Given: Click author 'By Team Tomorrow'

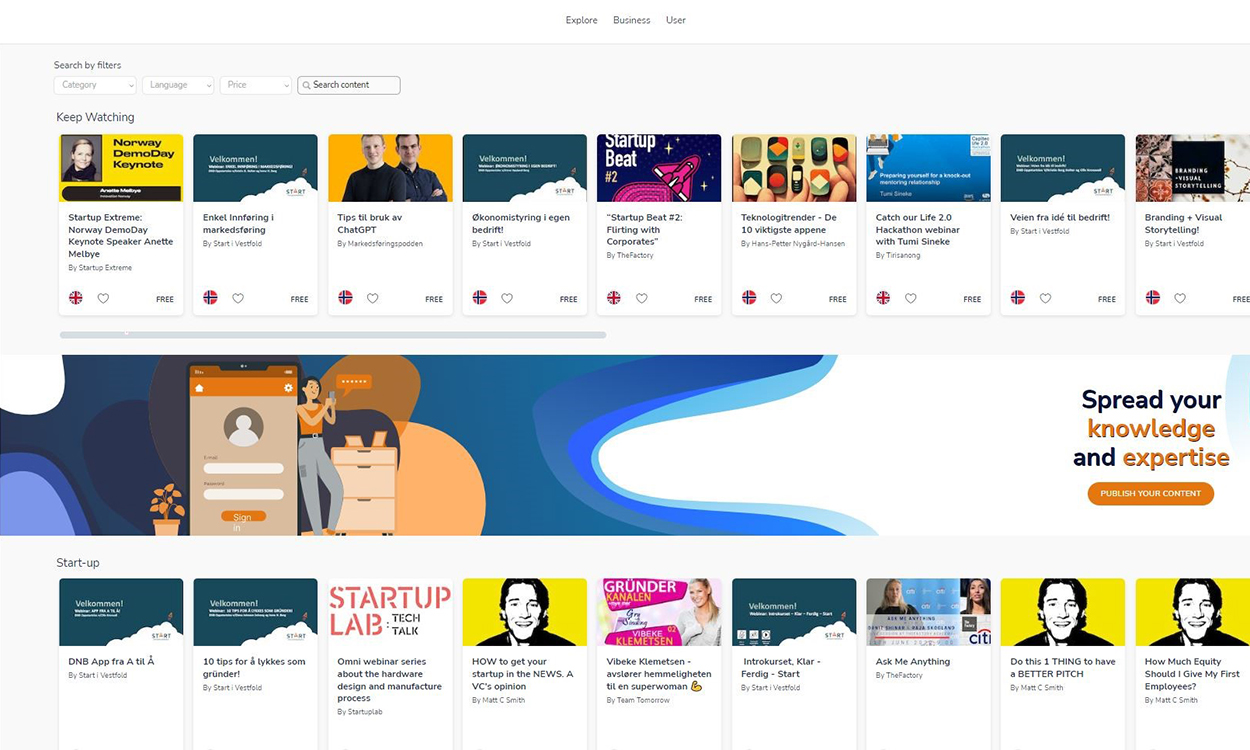Looking at the screenshot, I should tap(638, 700).
